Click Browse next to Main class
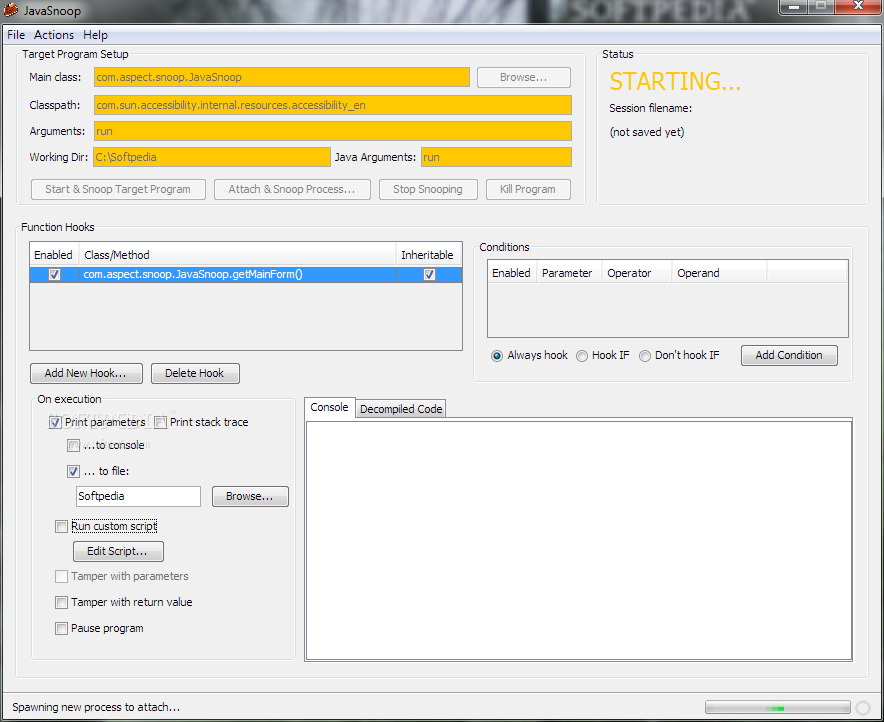This screenshot has height=722, width=884. click(524, 77)
